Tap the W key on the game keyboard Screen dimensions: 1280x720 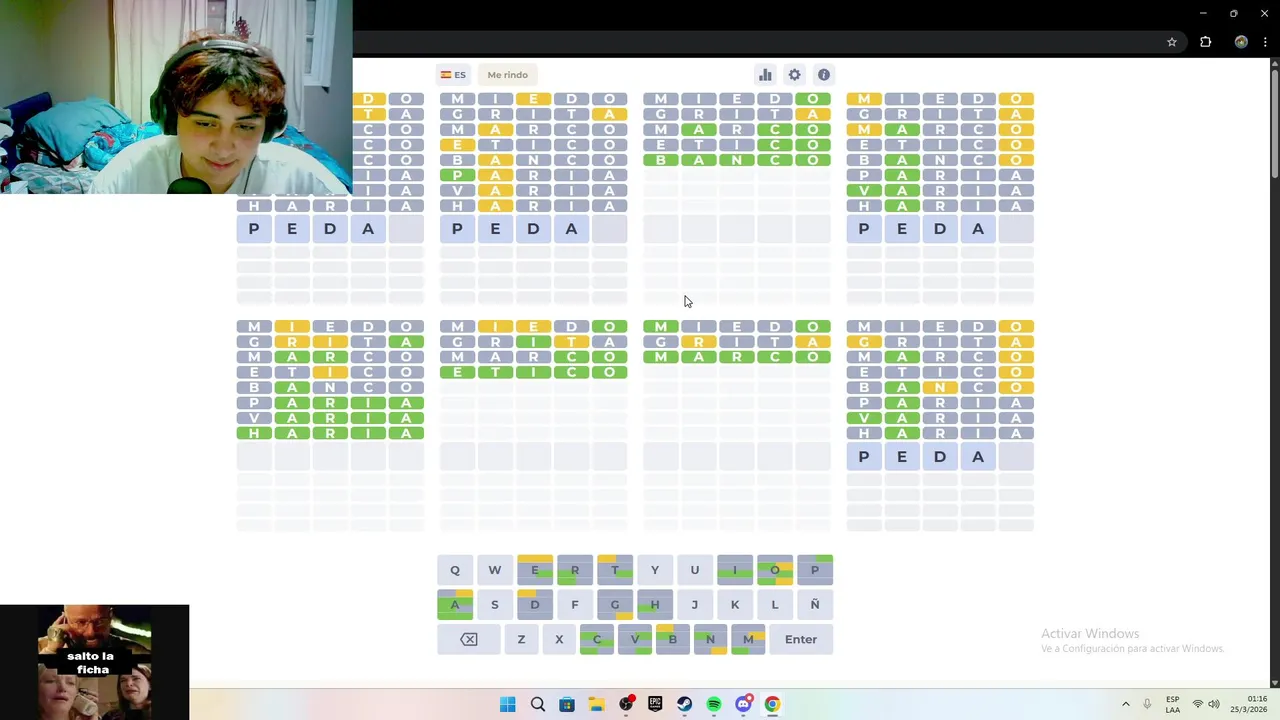click(495, 570)
